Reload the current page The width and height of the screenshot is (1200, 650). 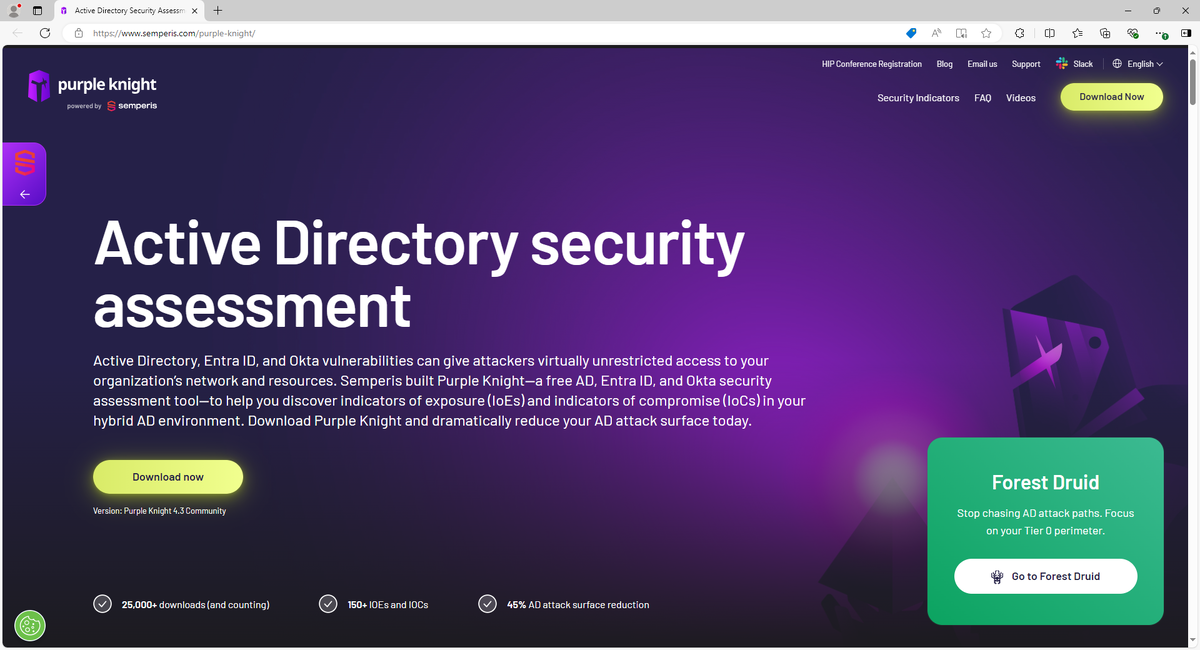(x=45, y=33)
